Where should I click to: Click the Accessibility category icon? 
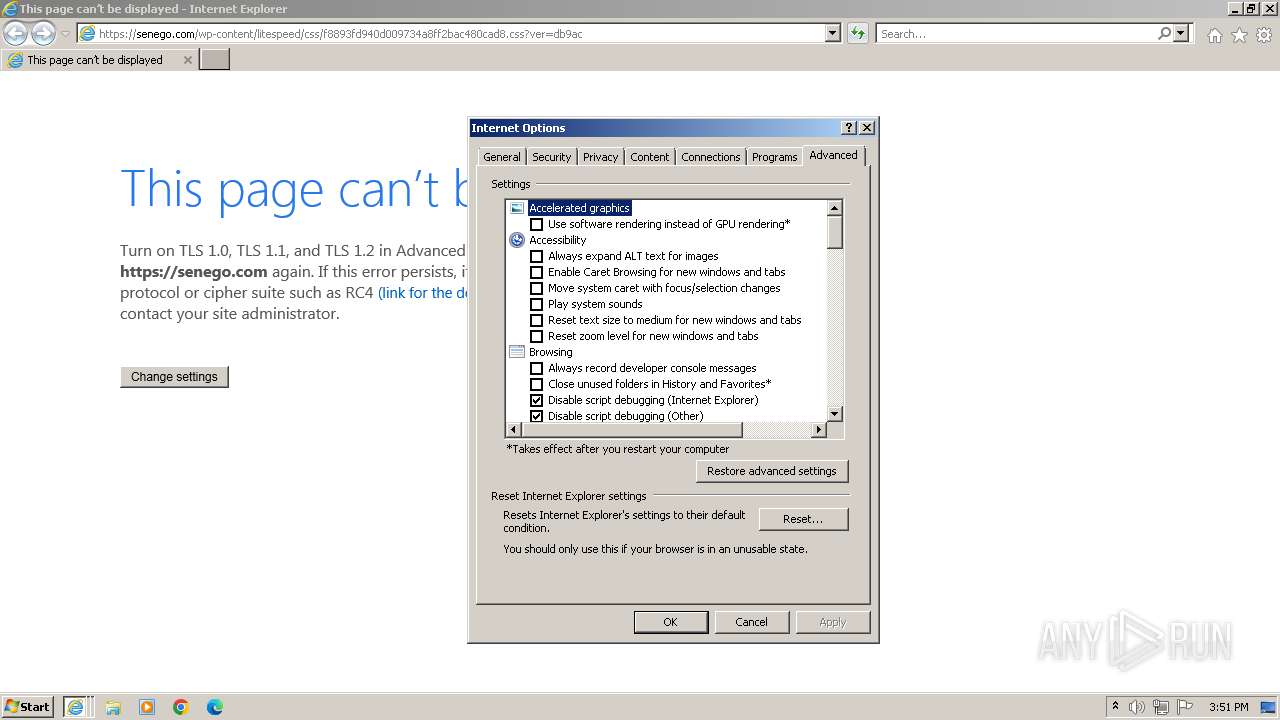pyautogui.click(x=517, y=240)
